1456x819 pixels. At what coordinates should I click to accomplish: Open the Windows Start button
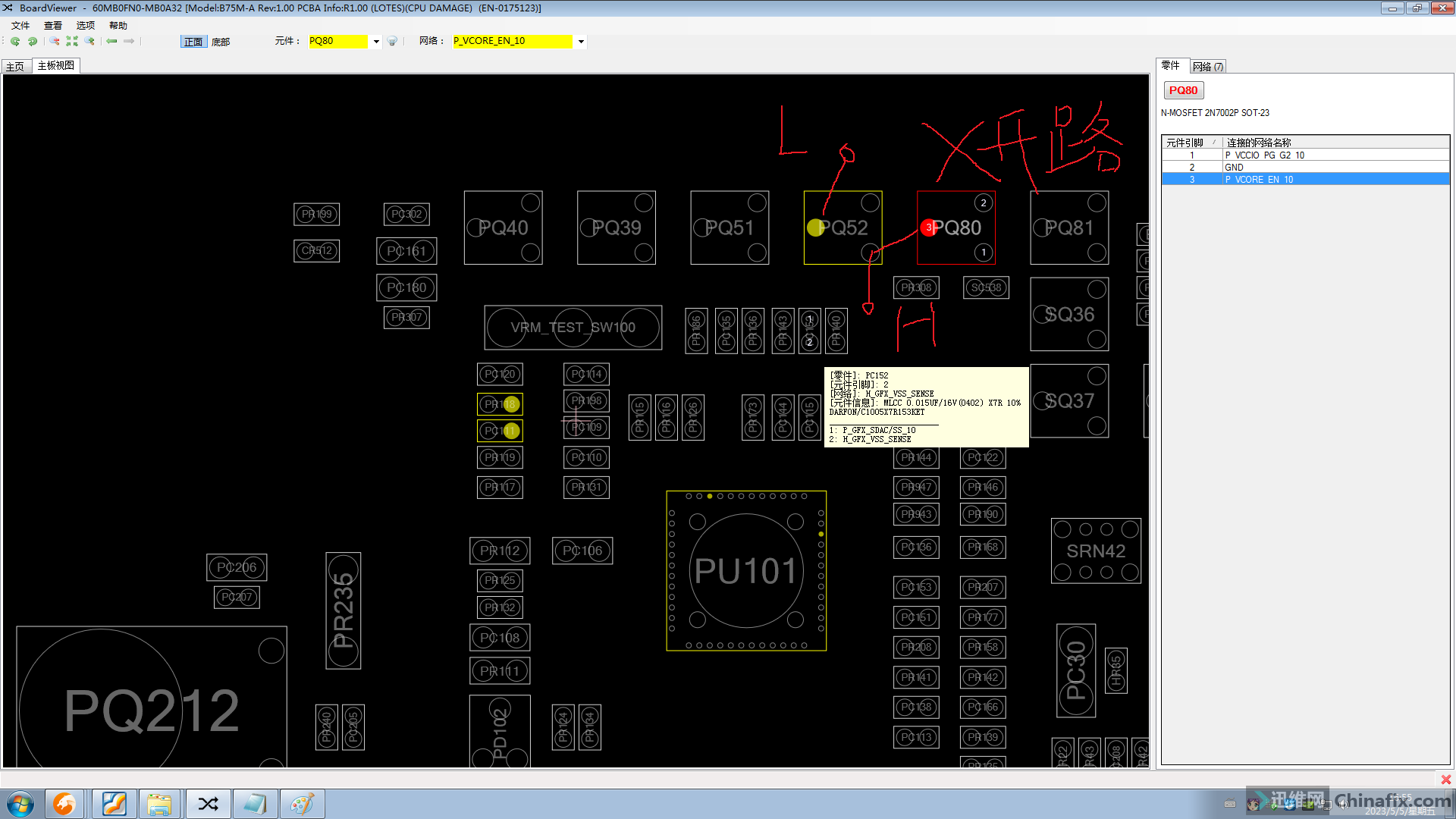pos(20,804)
